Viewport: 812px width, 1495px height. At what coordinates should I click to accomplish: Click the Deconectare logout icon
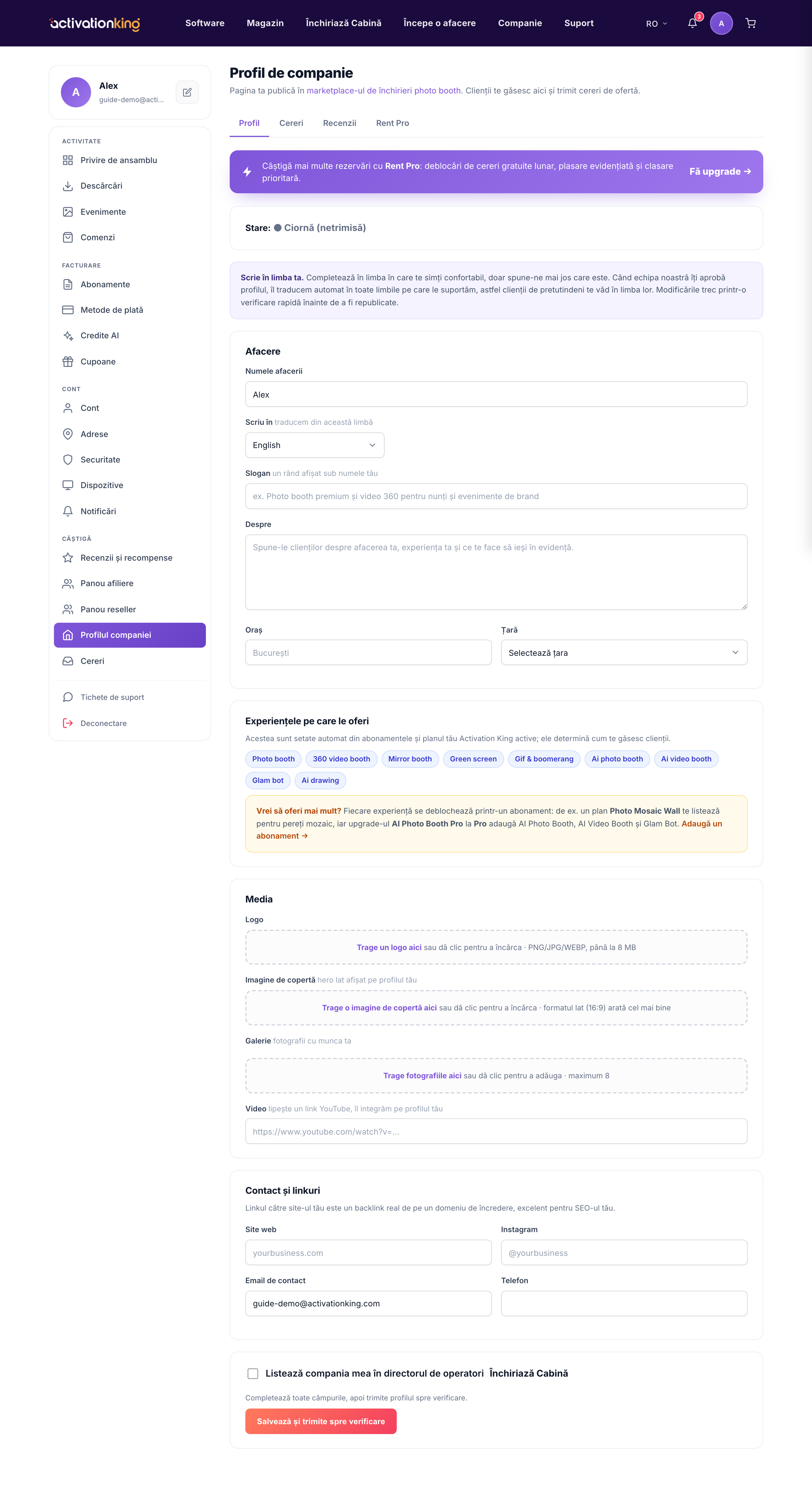point(68,723)
